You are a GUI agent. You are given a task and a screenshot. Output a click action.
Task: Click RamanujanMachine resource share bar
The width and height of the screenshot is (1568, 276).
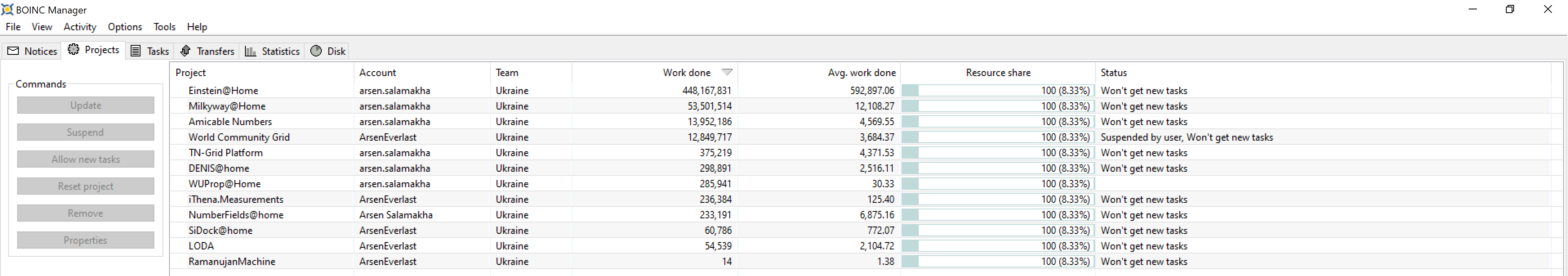click(998, 261)
